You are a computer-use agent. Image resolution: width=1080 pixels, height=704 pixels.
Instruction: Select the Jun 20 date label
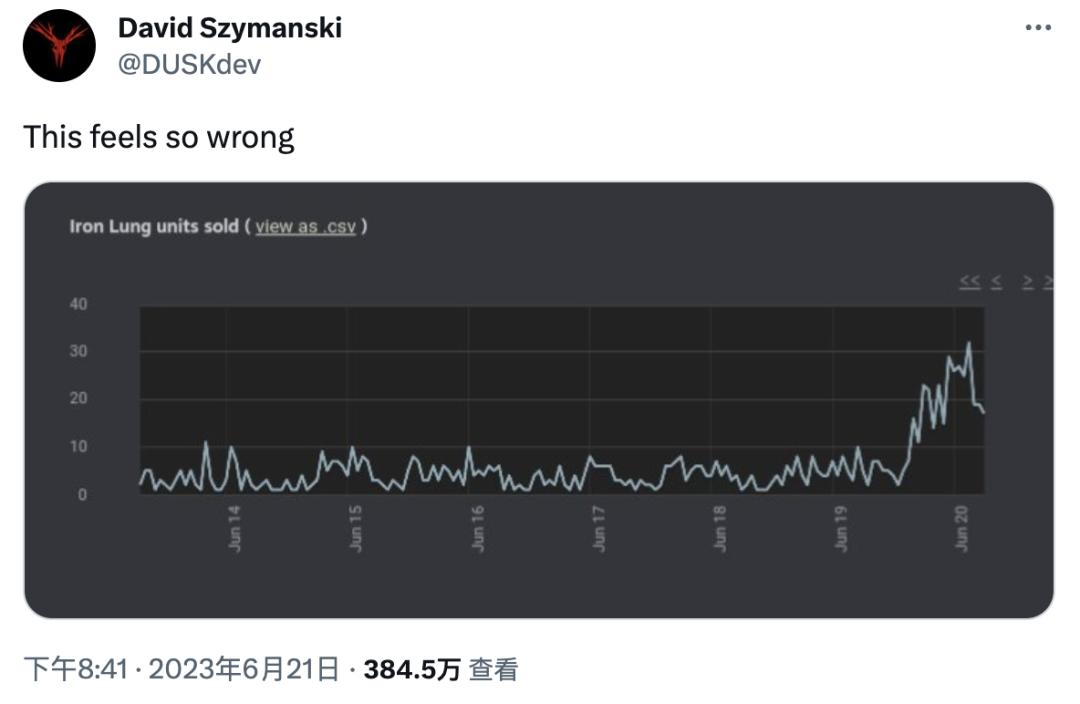pos(962,528)
